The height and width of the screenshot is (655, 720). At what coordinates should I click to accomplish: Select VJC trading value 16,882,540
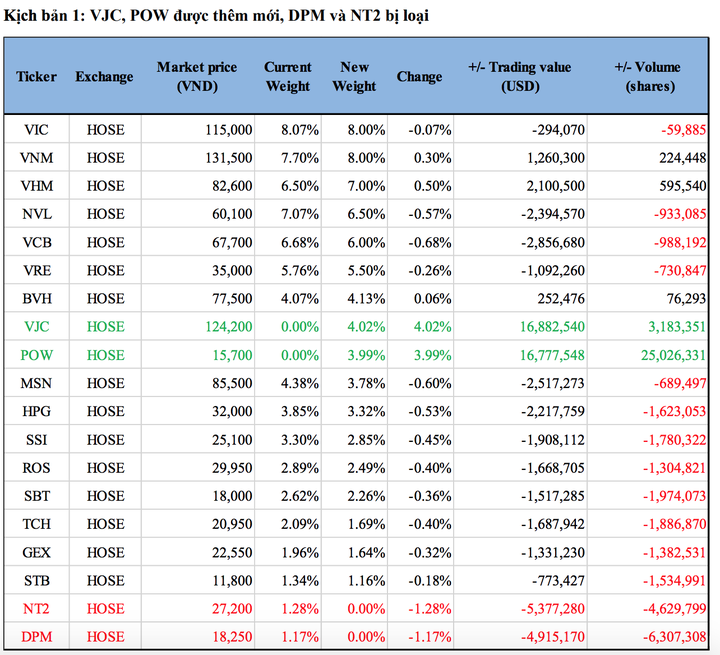tap(546, 326)
